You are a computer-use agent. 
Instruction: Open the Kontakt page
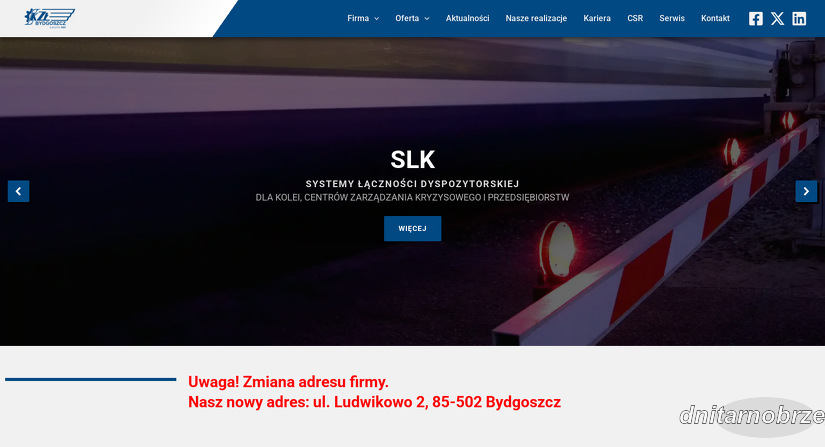tap(715, 18)
